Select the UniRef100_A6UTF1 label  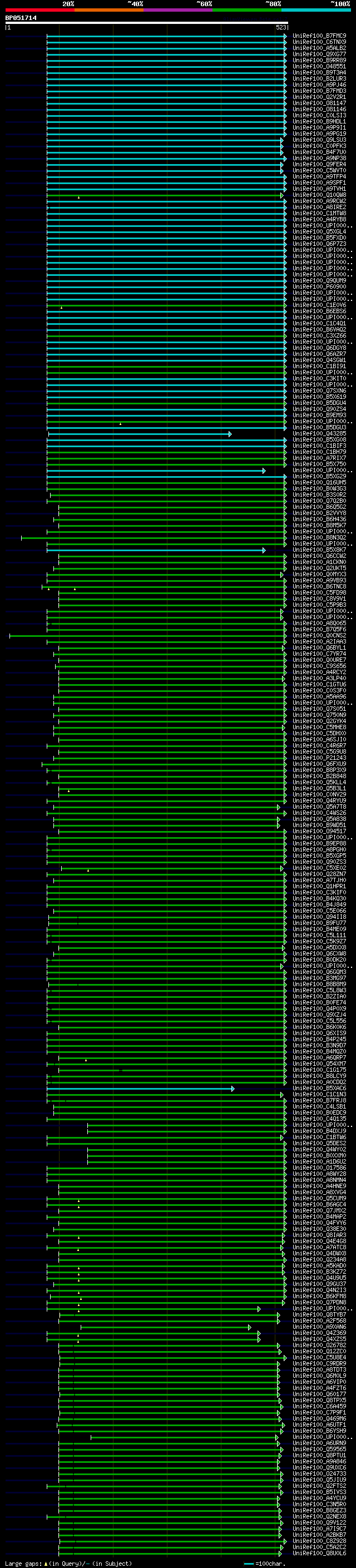[x=319, y=1425]
